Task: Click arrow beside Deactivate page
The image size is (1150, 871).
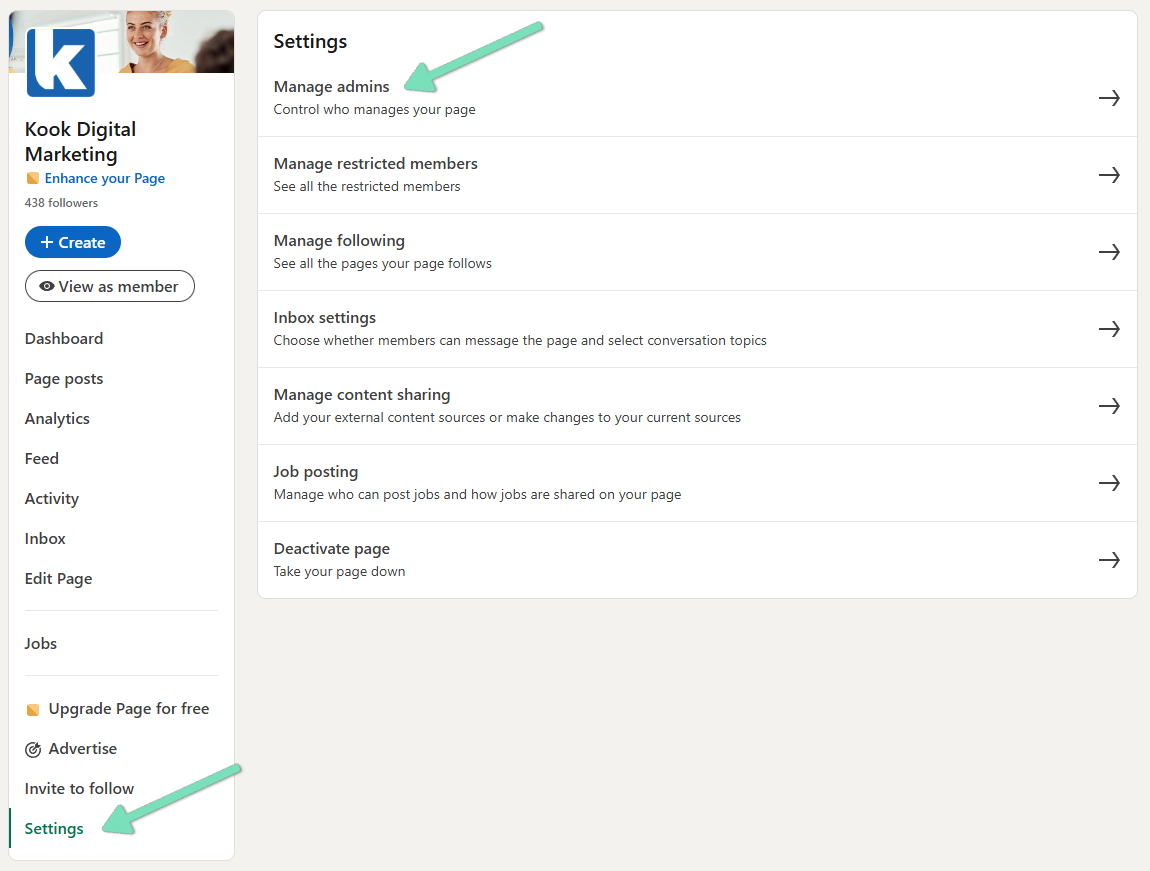Action: (x=1109, y=560)
